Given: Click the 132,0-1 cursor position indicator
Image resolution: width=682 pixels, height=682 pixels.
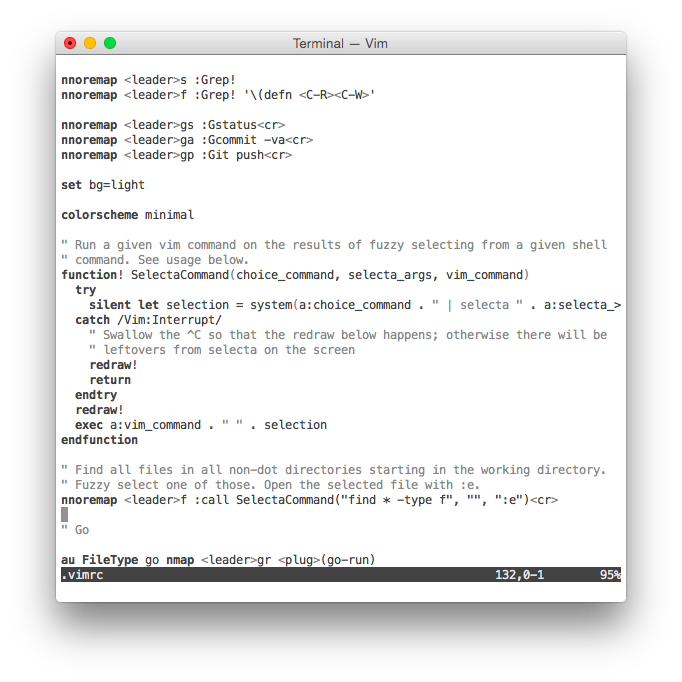Looking at the screenshot, I should coord(519,575).
